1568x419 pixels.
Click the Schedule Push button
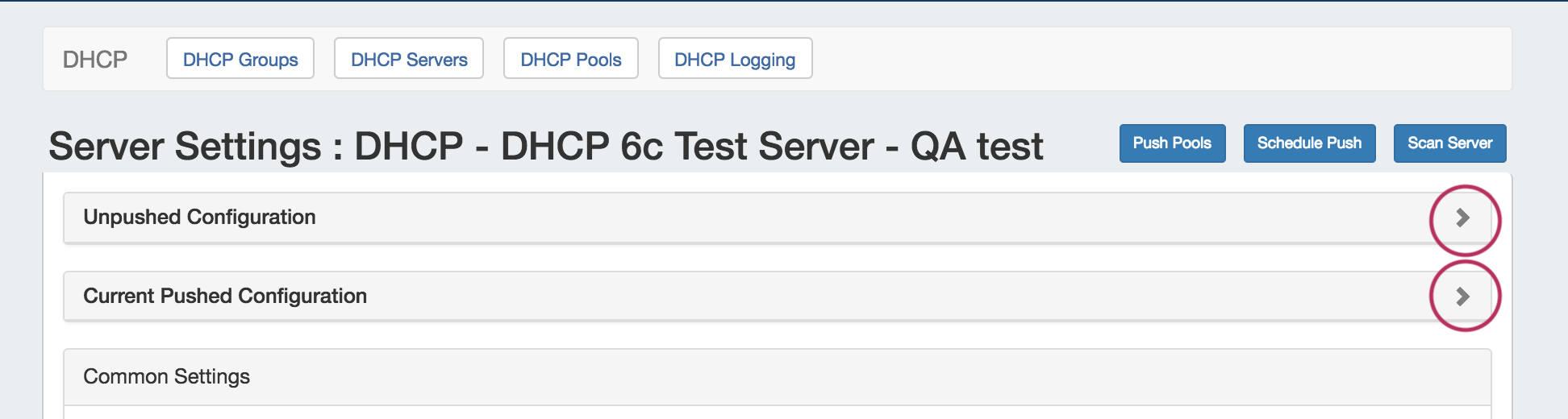[1309, 143]
